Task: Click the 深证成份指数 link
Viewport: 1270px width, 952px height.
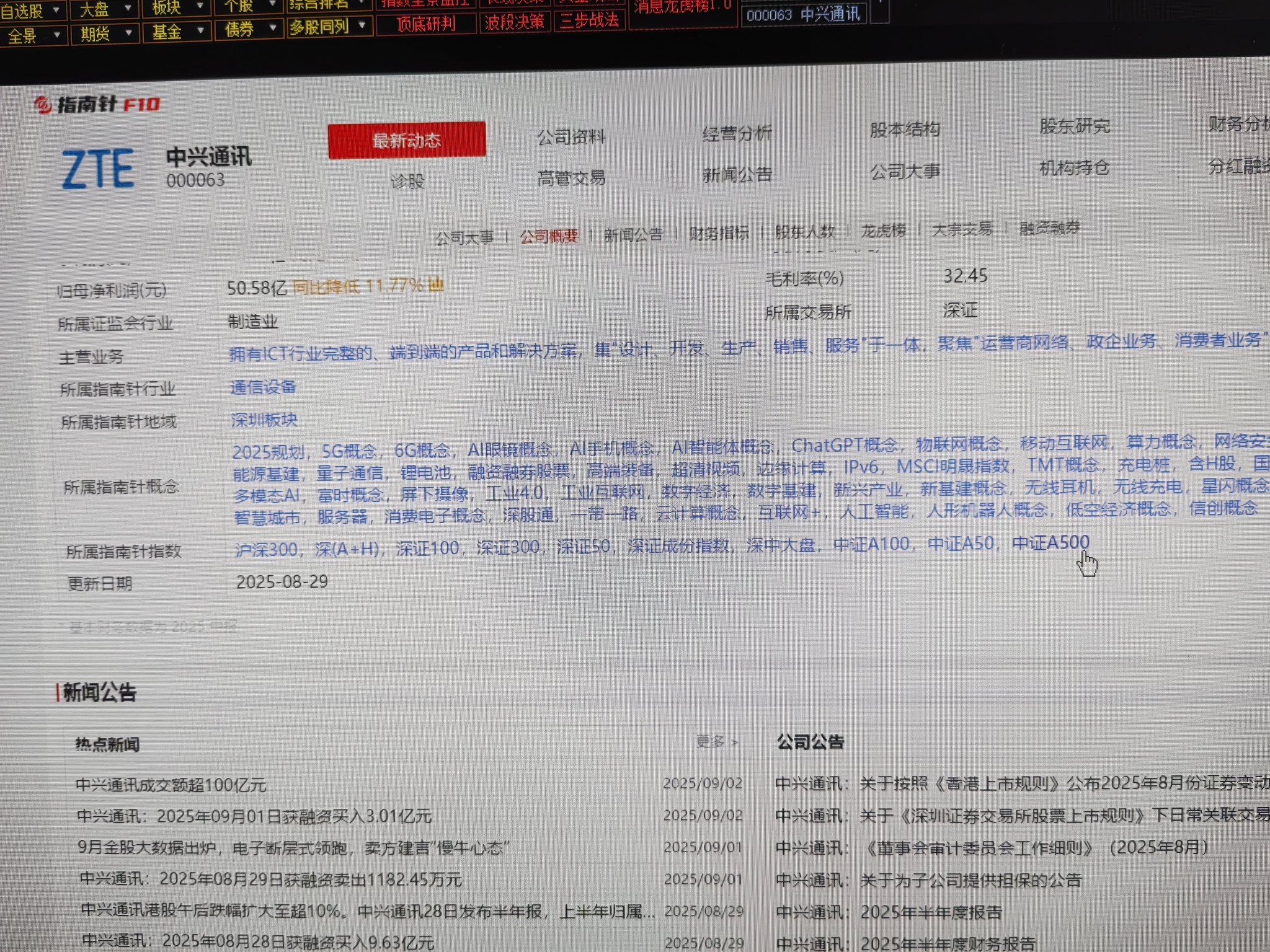Action: pyautogui.click(x=678, y=546)
